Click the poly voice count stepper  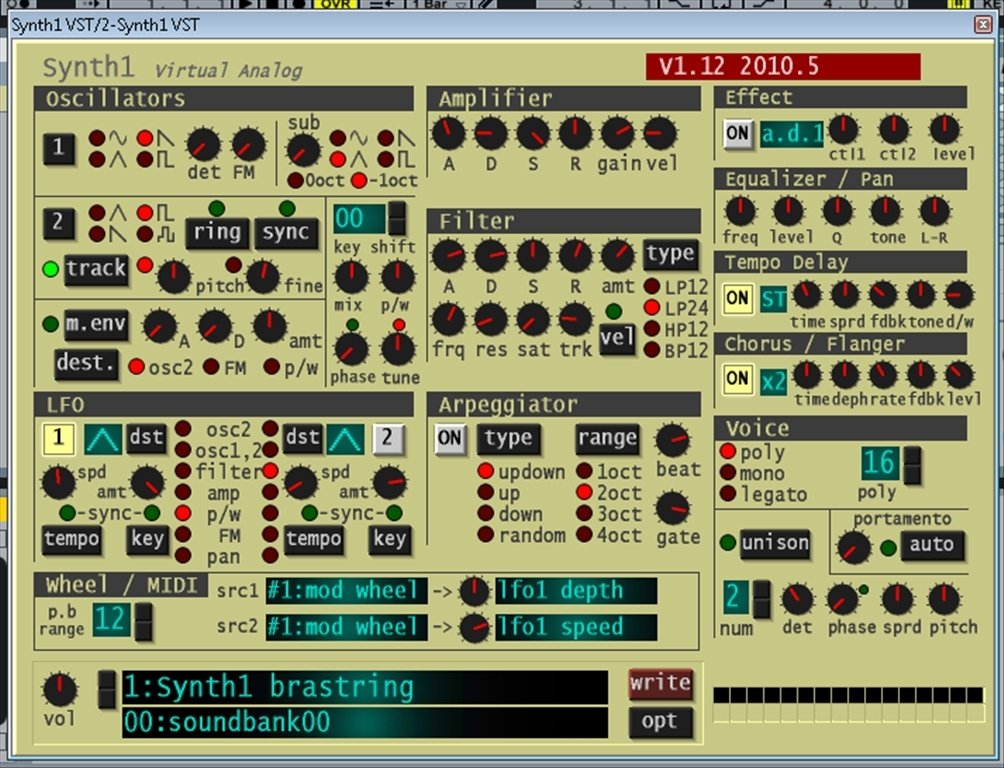point(912,465)
